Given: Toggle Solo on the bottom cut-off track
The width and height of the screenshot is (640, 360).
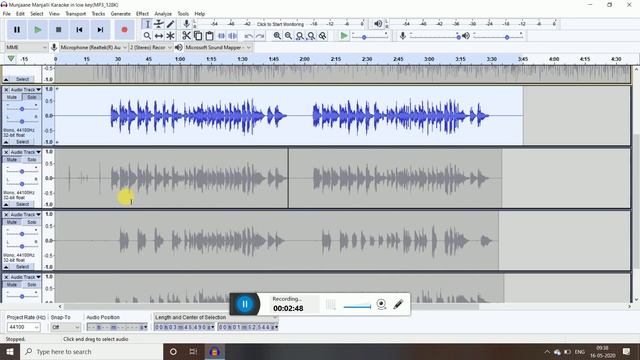Looking at the screenshot, I should pos(31,284).
